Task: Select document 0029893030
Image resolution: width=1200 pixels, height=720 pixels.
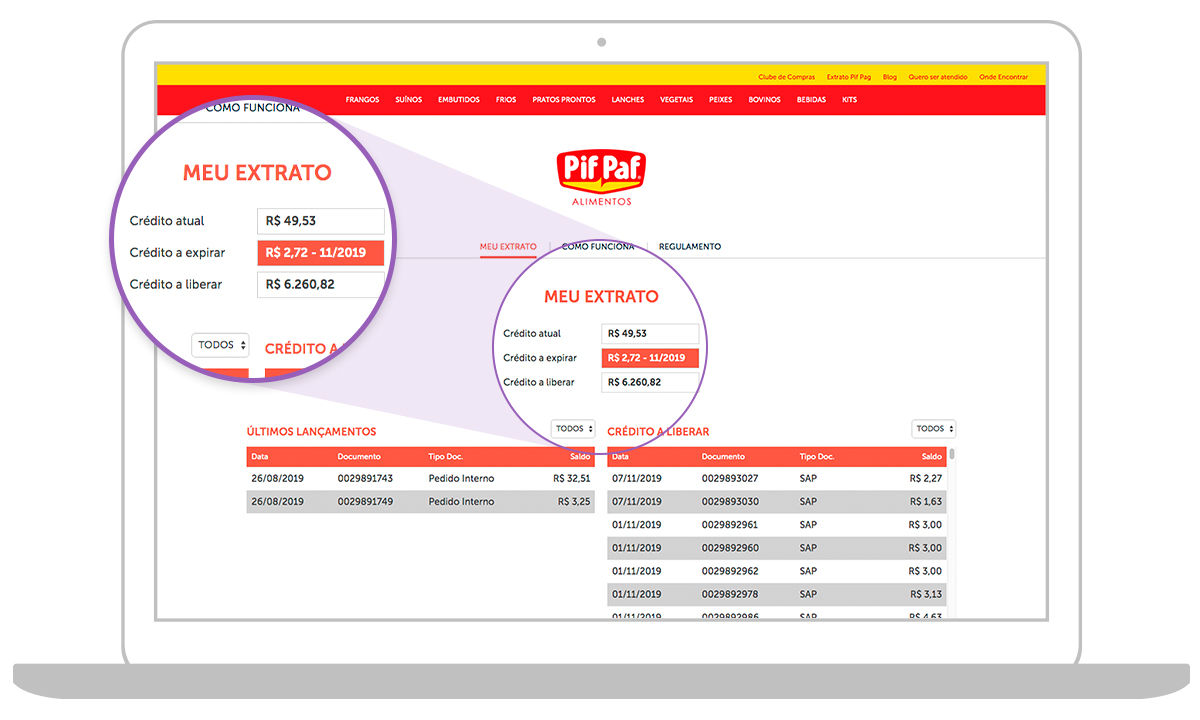Action: coord(730,502)
